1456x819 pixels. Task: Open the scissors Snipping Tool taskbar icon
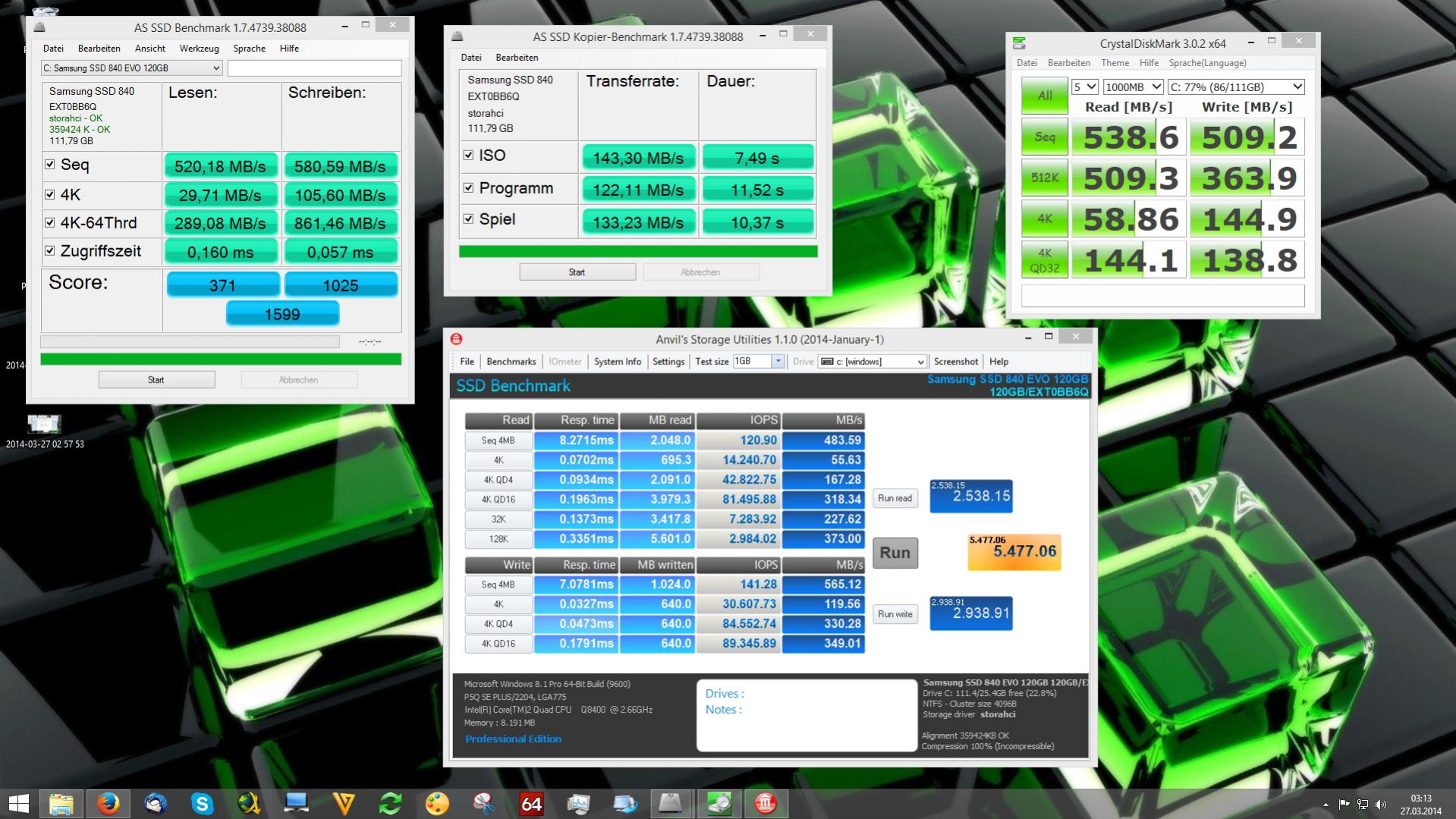point(484,804)
